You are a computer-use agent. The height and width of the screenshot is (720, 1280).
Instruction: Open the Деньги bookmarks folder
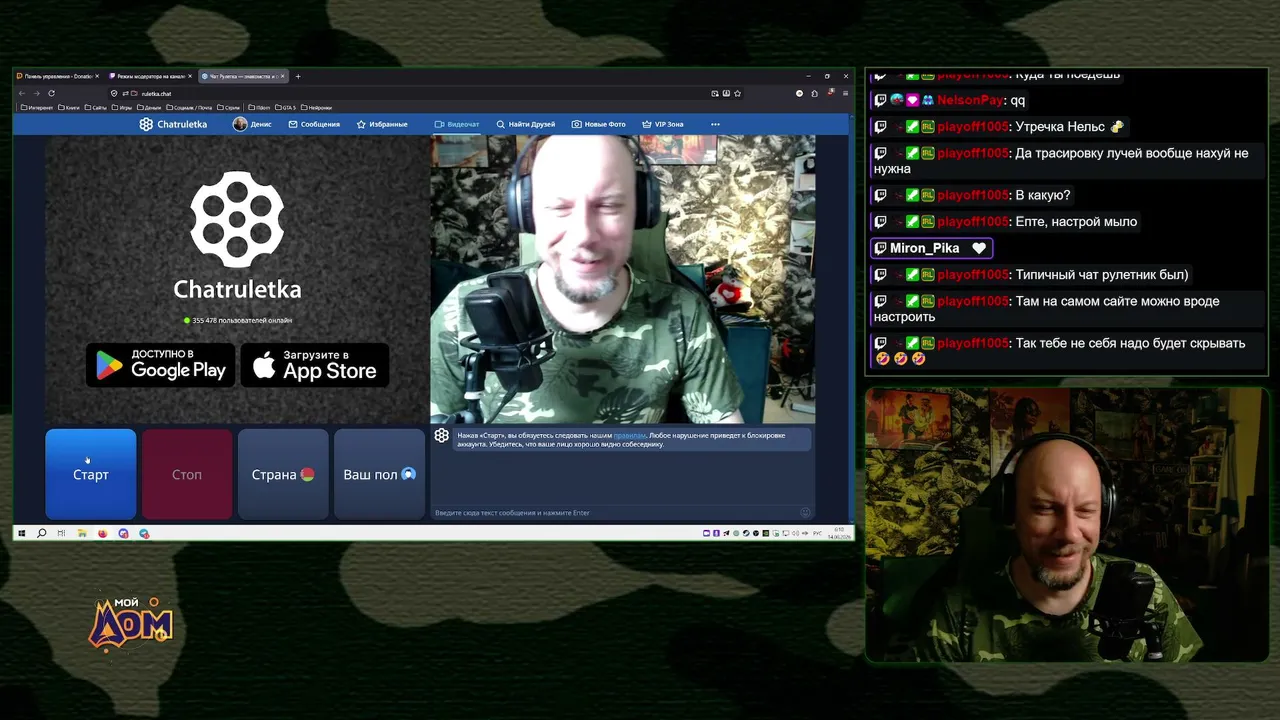pyautogui.click(x=149, y=107)
